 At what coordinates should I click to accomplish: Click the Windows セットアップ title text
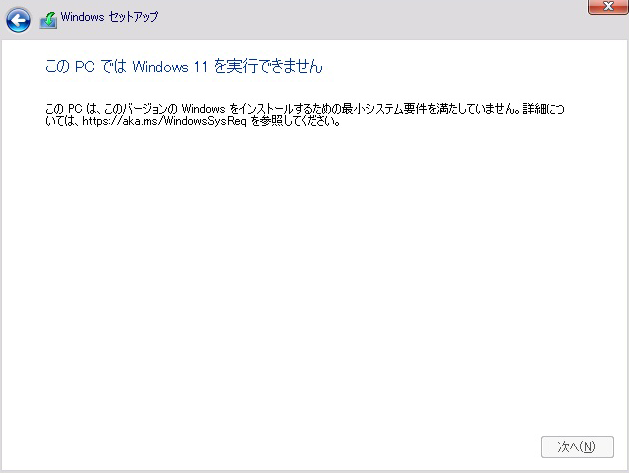(109, 18)
